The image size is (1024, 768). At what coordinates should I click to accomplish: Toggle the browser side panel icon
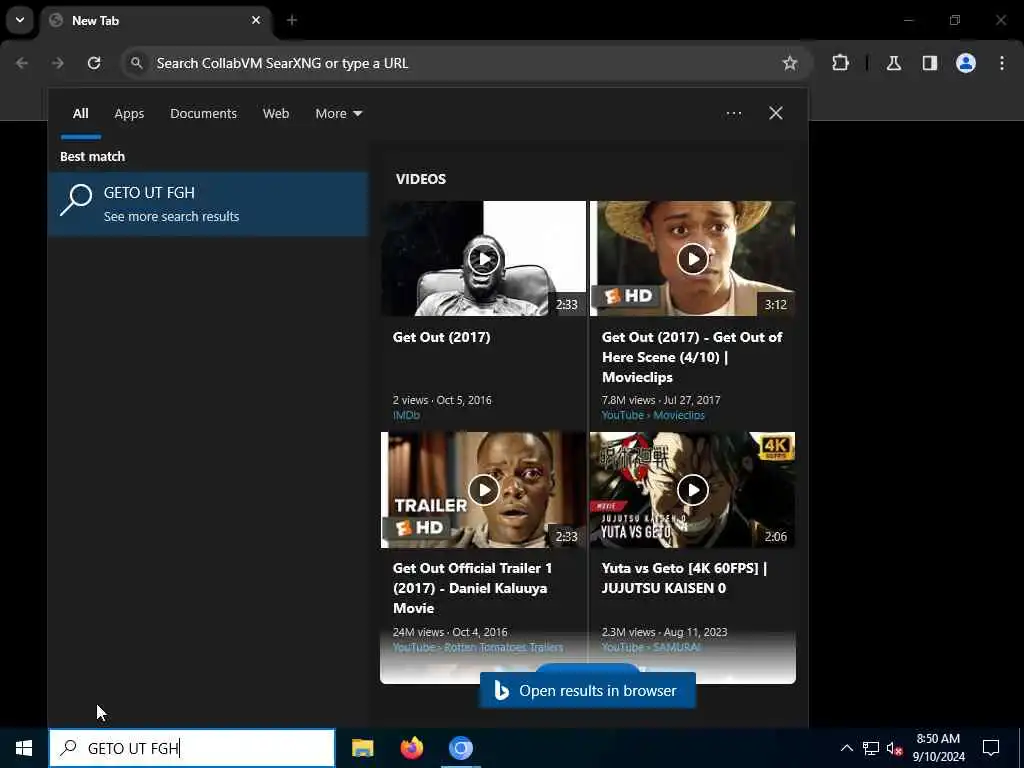pyautogui.click(x=929, y=63)
